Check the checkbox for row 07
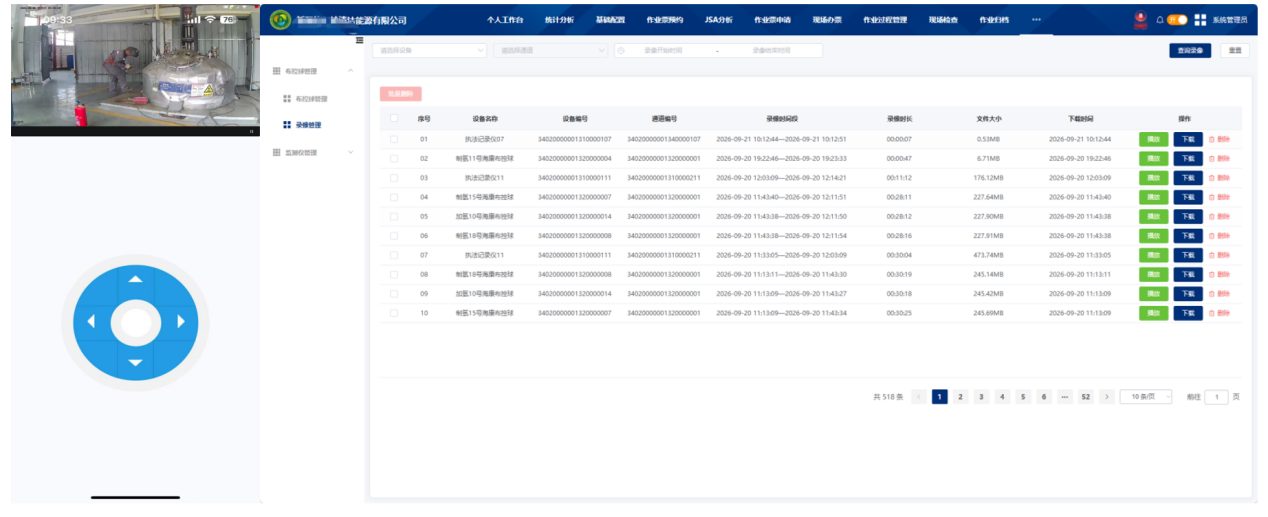 (x=394, y=255)
